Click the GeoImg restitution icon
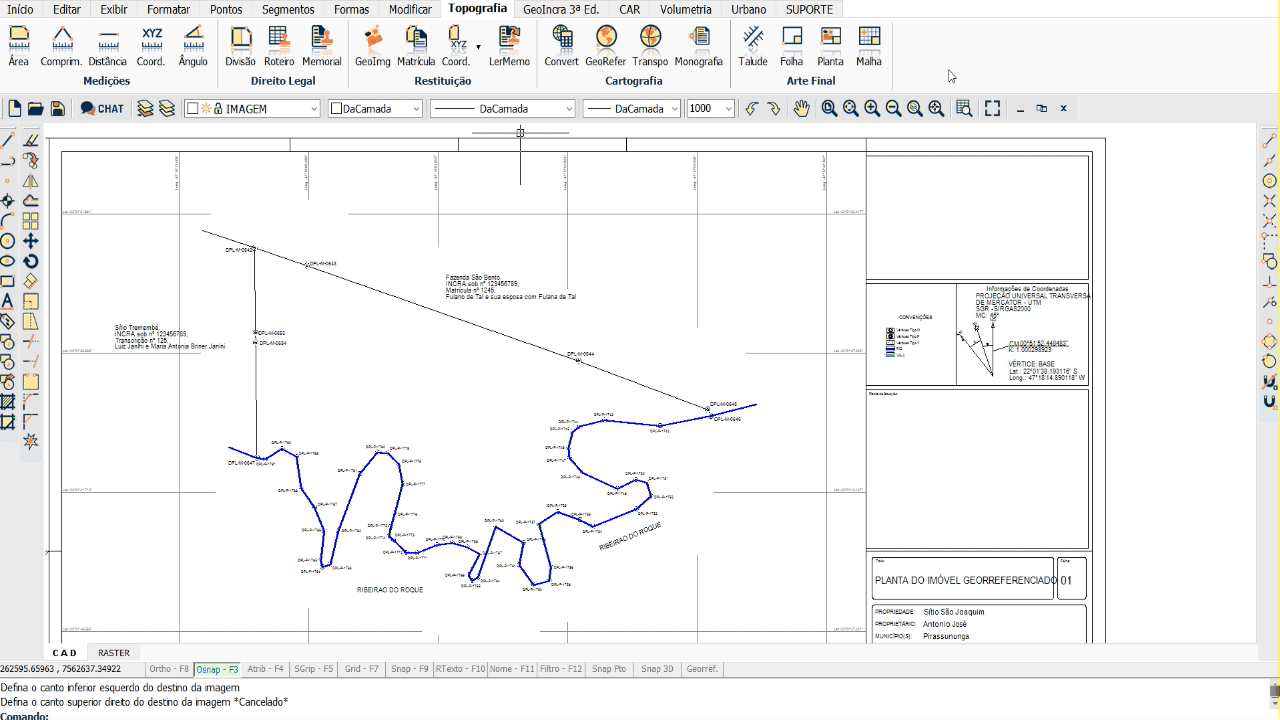 (x=372, y=46)
